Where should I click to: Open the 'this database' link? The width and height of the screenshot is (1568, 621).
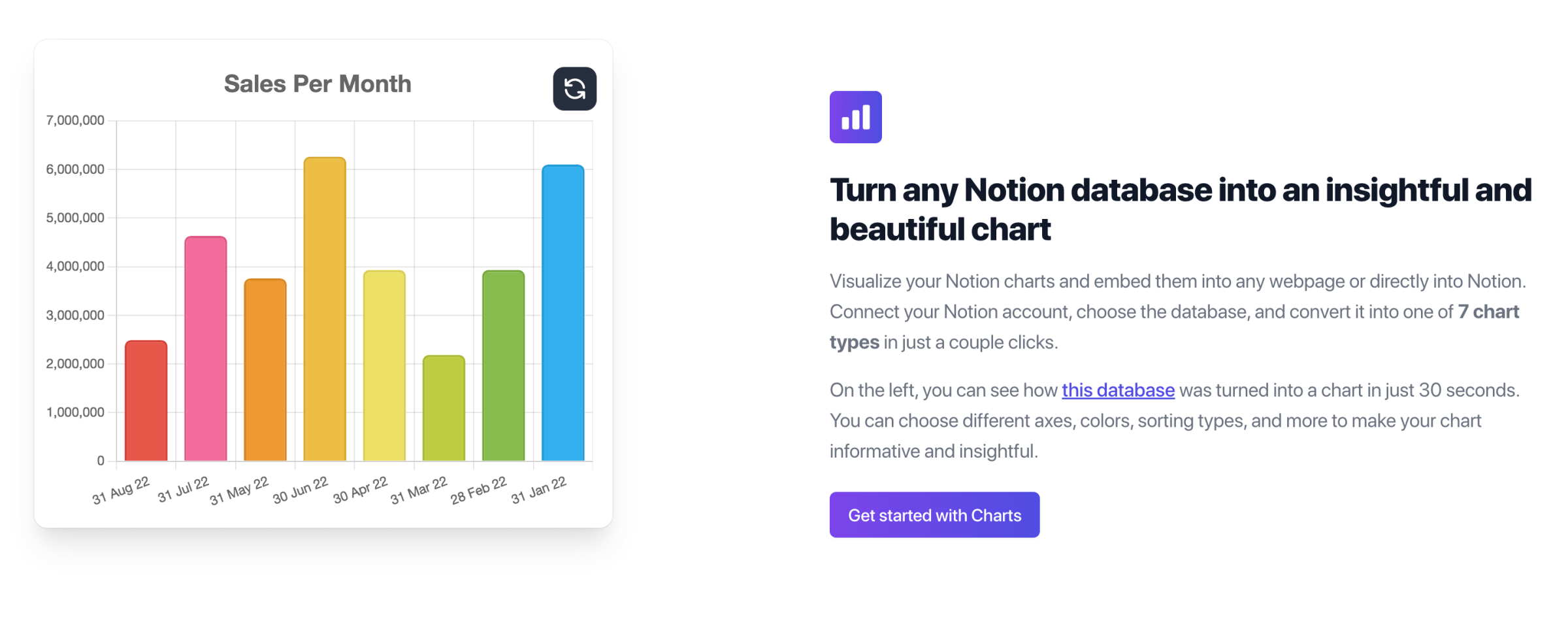1118,390
